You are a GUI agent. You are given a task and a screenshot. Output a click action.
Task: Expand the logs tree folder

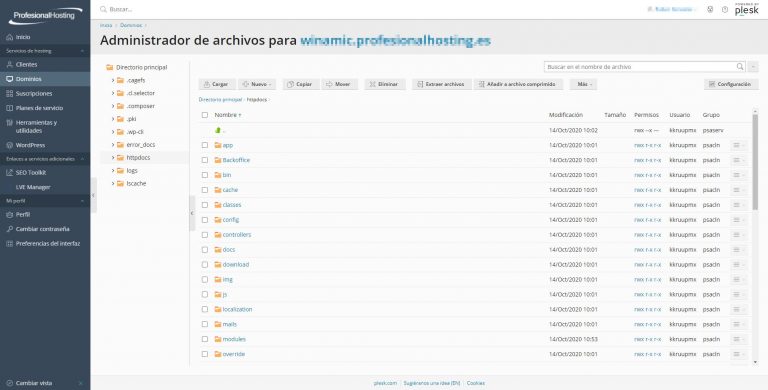pyautogui.click(x=113, y=171)
